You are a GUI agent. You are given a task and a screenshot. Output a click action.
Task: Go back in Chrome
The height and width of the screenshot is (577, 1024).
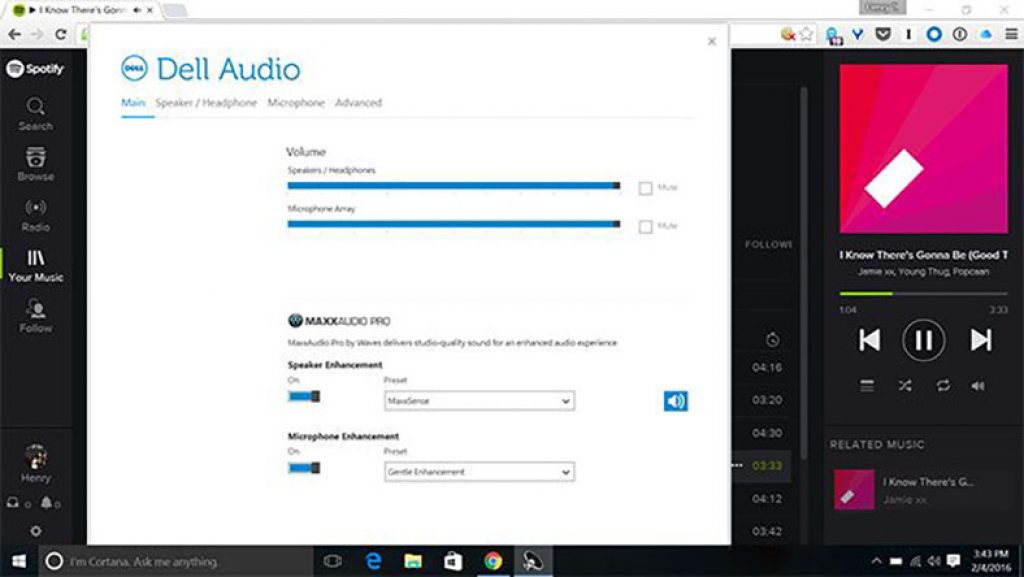click(14, 34)
